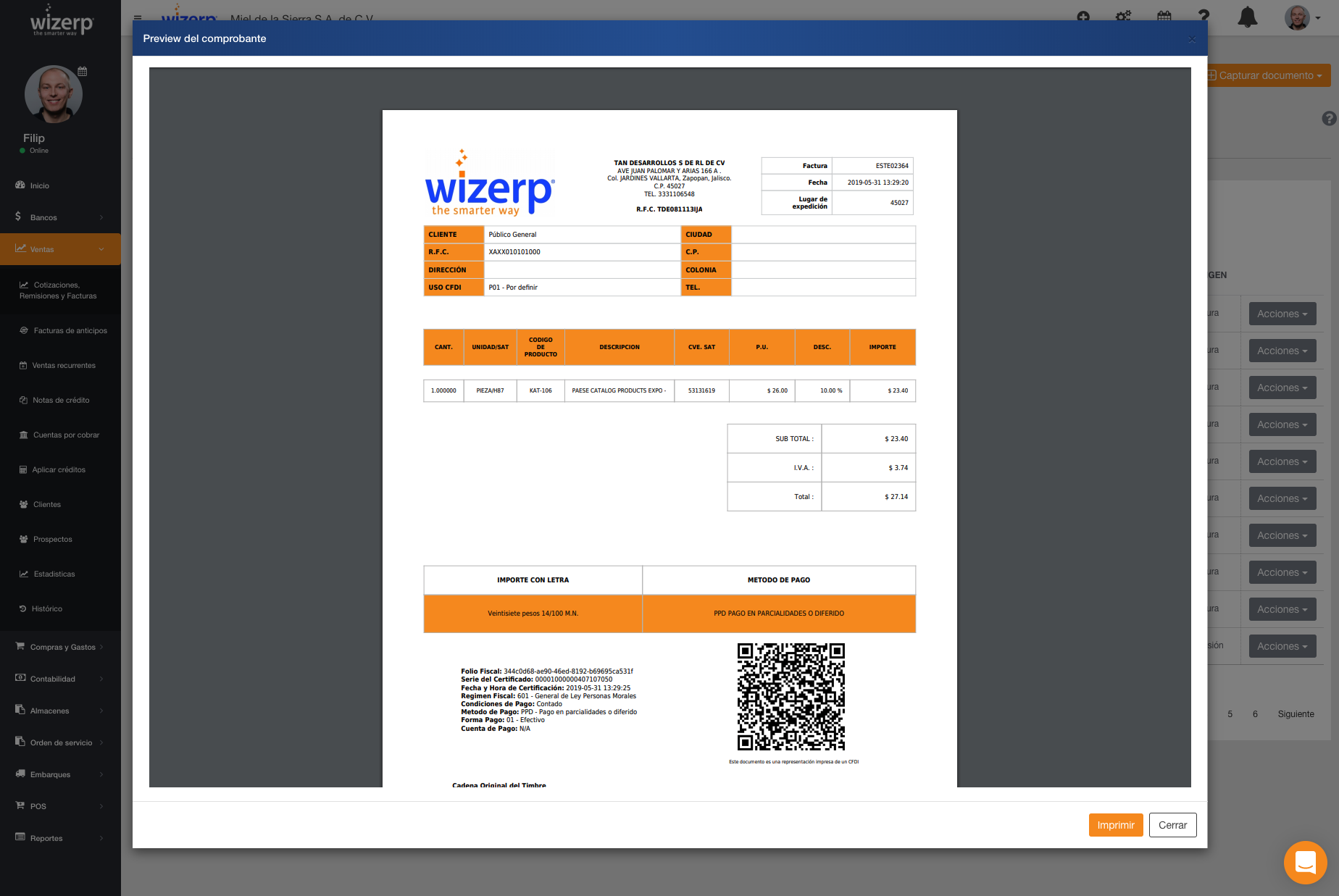Click the Almacenes icon
This screenshot has width=1339, height=896.
coord(20,710)
